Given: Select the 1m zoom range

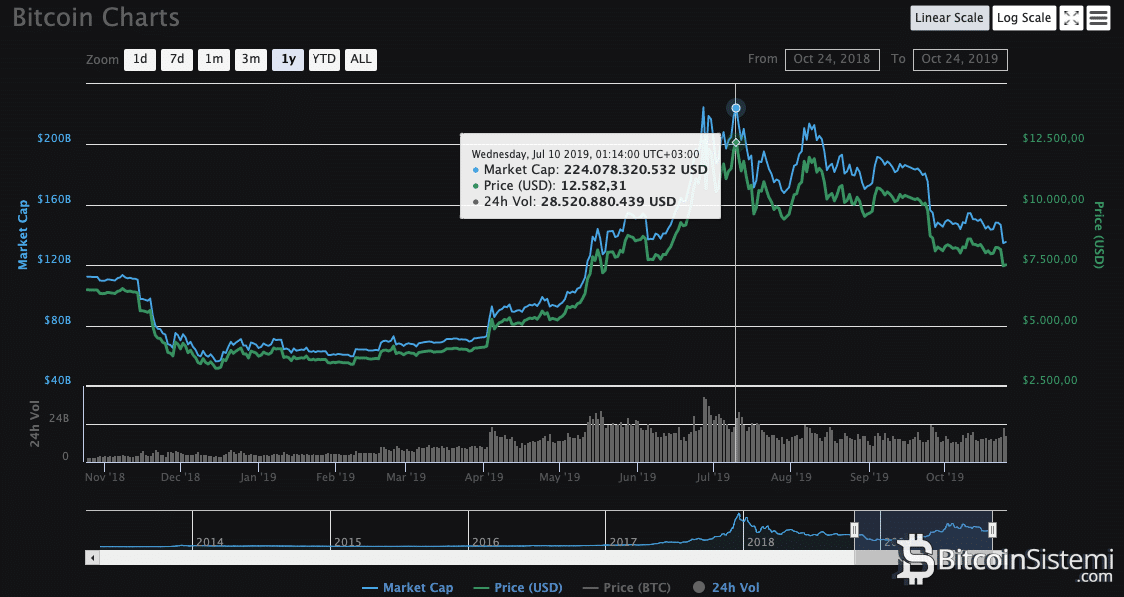Looking at the screenshot, I should (x=213, y=59).
